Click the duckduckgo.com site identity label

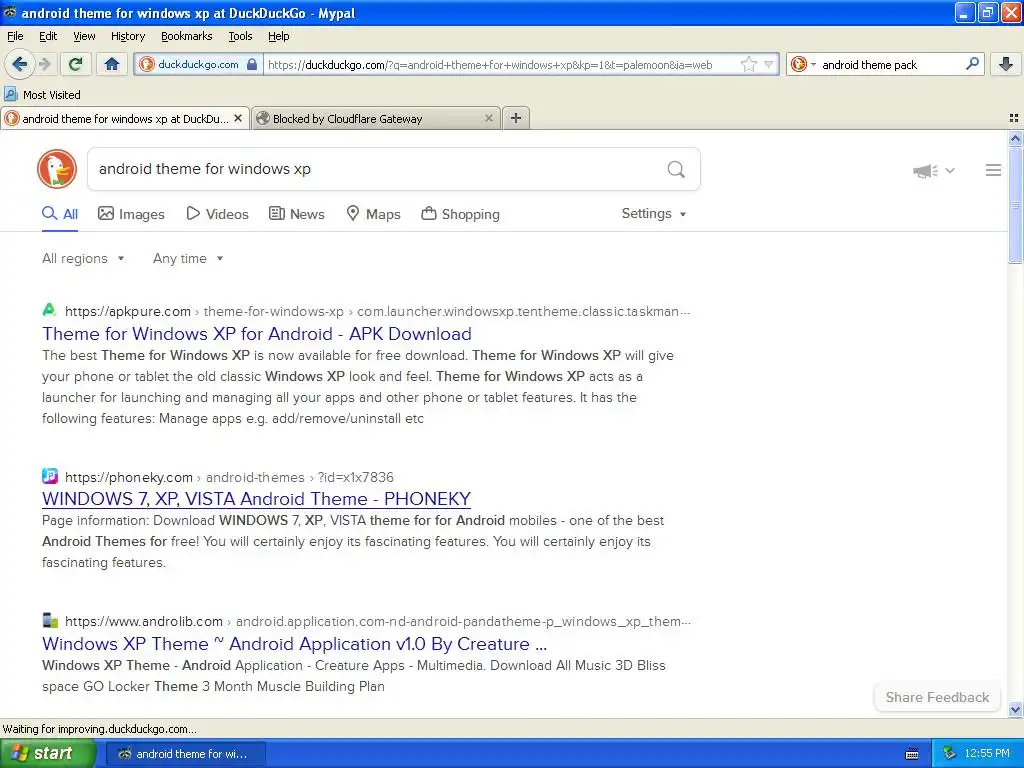[198, 64]
